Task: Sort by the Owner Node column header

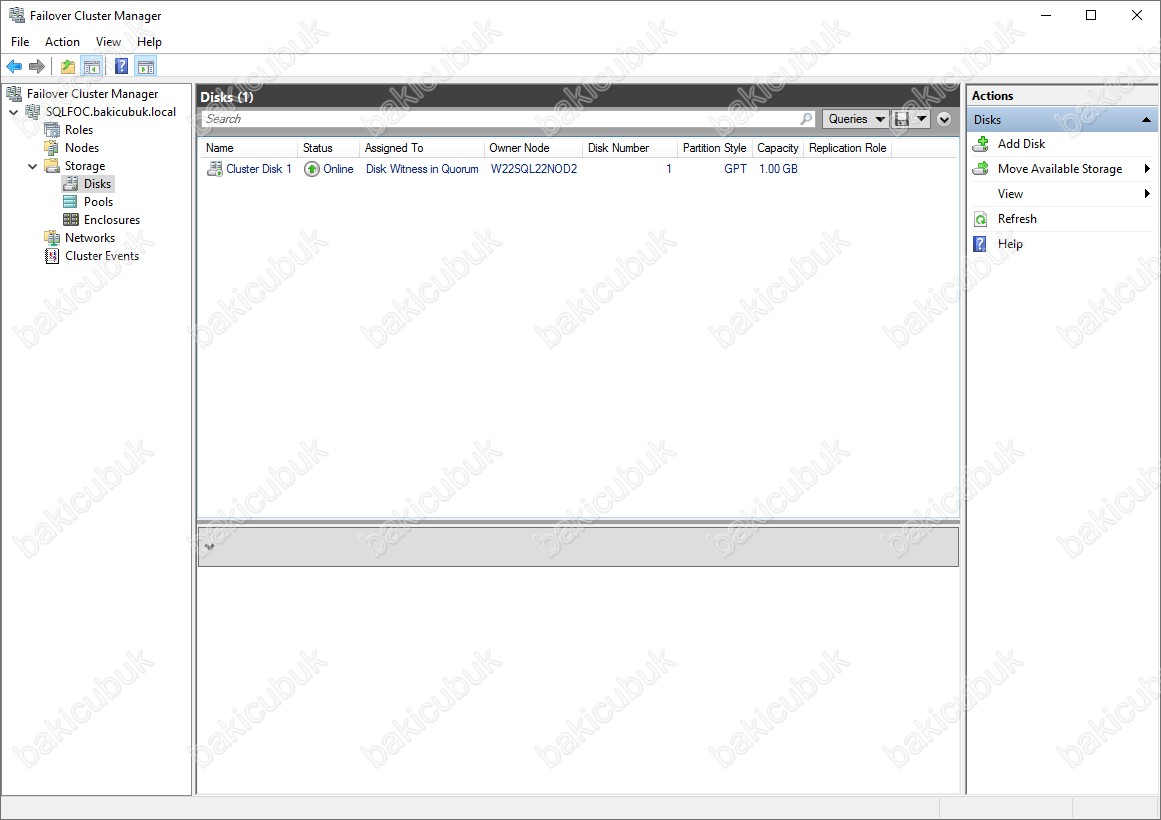Action: click(x=533, y=148)
